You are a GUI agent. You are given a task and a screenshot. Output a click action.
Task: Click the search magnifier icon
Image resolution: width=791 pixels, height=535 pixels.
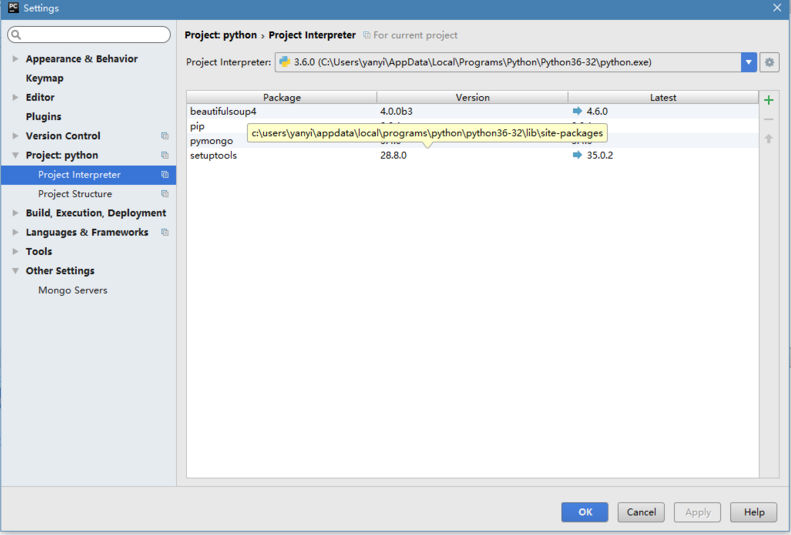16,34
